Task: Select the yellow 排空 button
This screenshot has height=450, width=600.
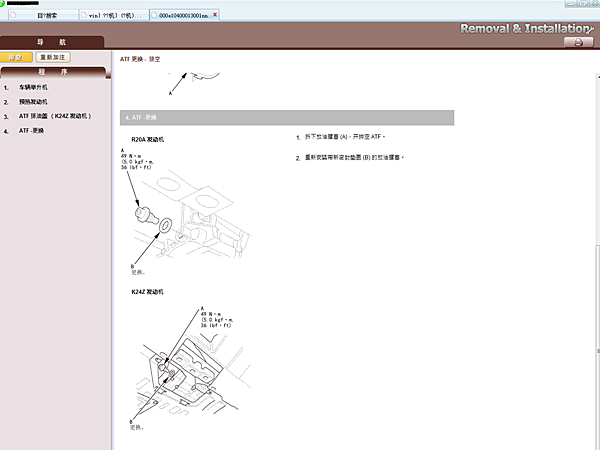Action: [x=16, y=57]
